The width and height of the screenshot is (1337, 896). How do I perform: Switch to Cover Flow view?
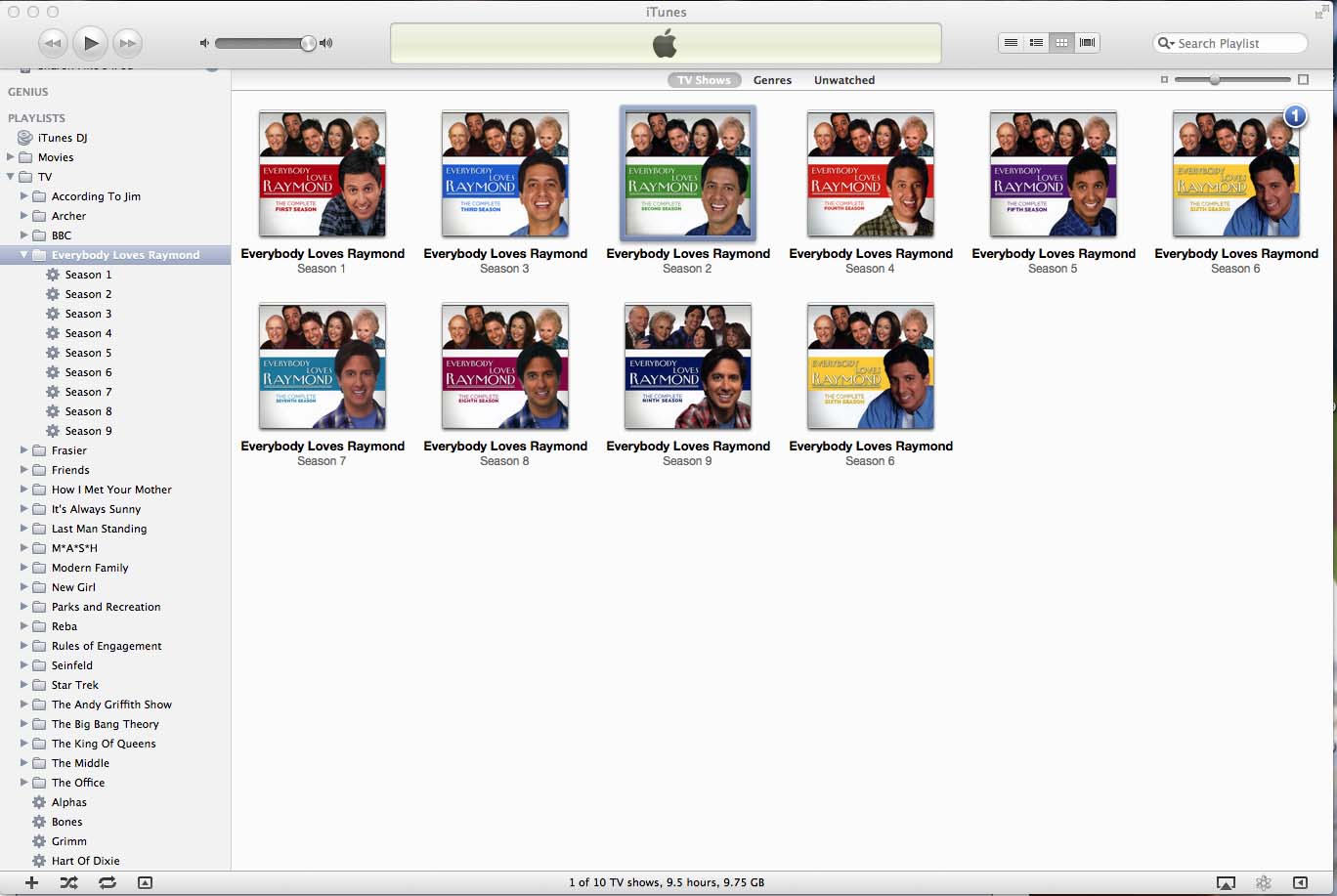1087,43
